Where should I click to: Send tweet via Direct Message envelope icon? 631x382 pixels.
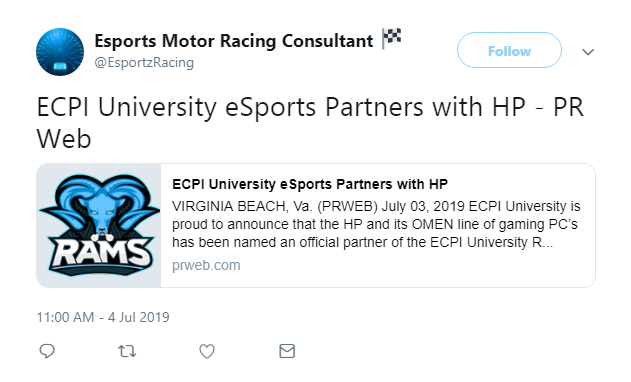(x=287, y=351)
